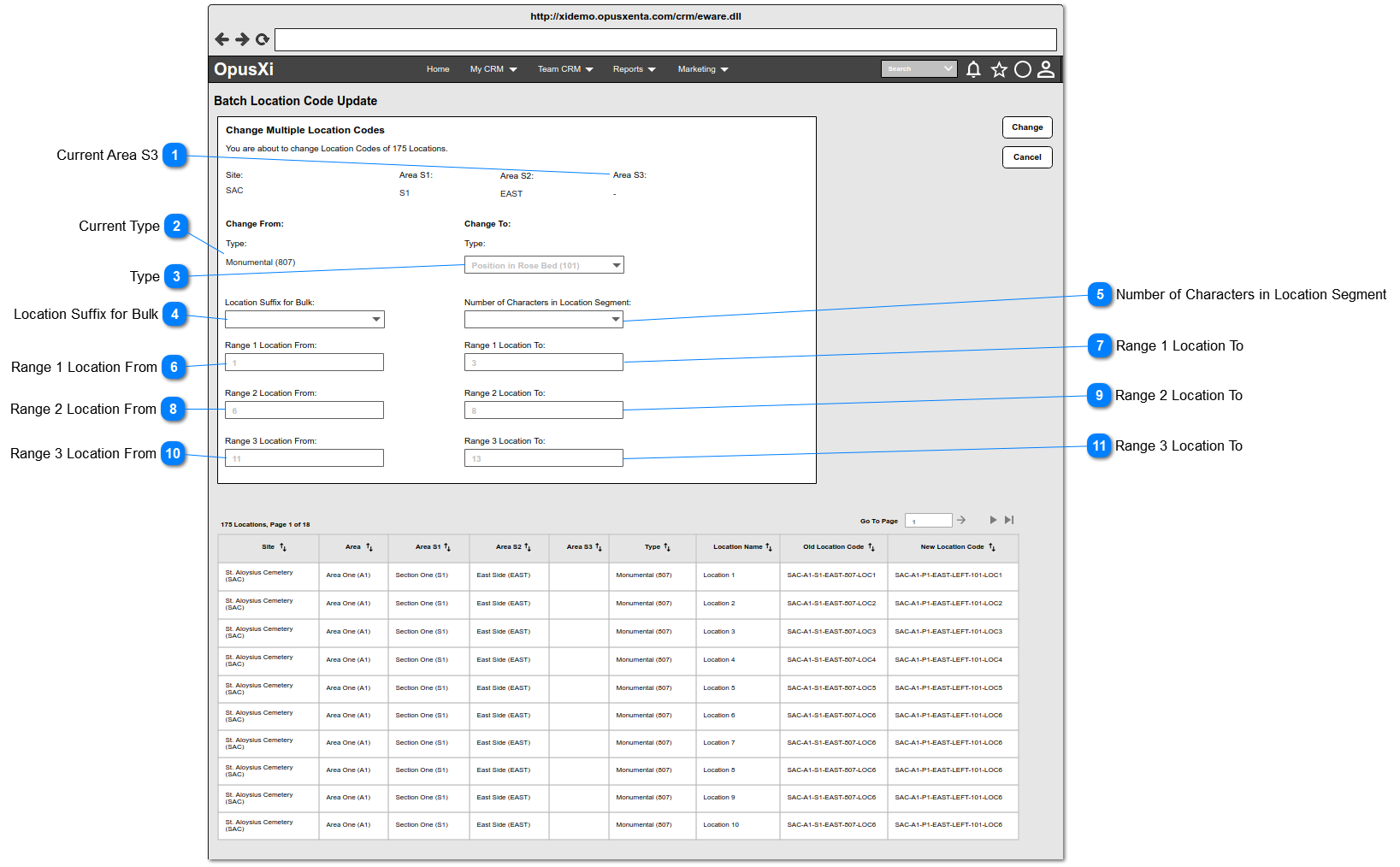The width and height of the screenshot is (1400, 867).
Task: Focus the browser address bar
Action: click(665, 39)
